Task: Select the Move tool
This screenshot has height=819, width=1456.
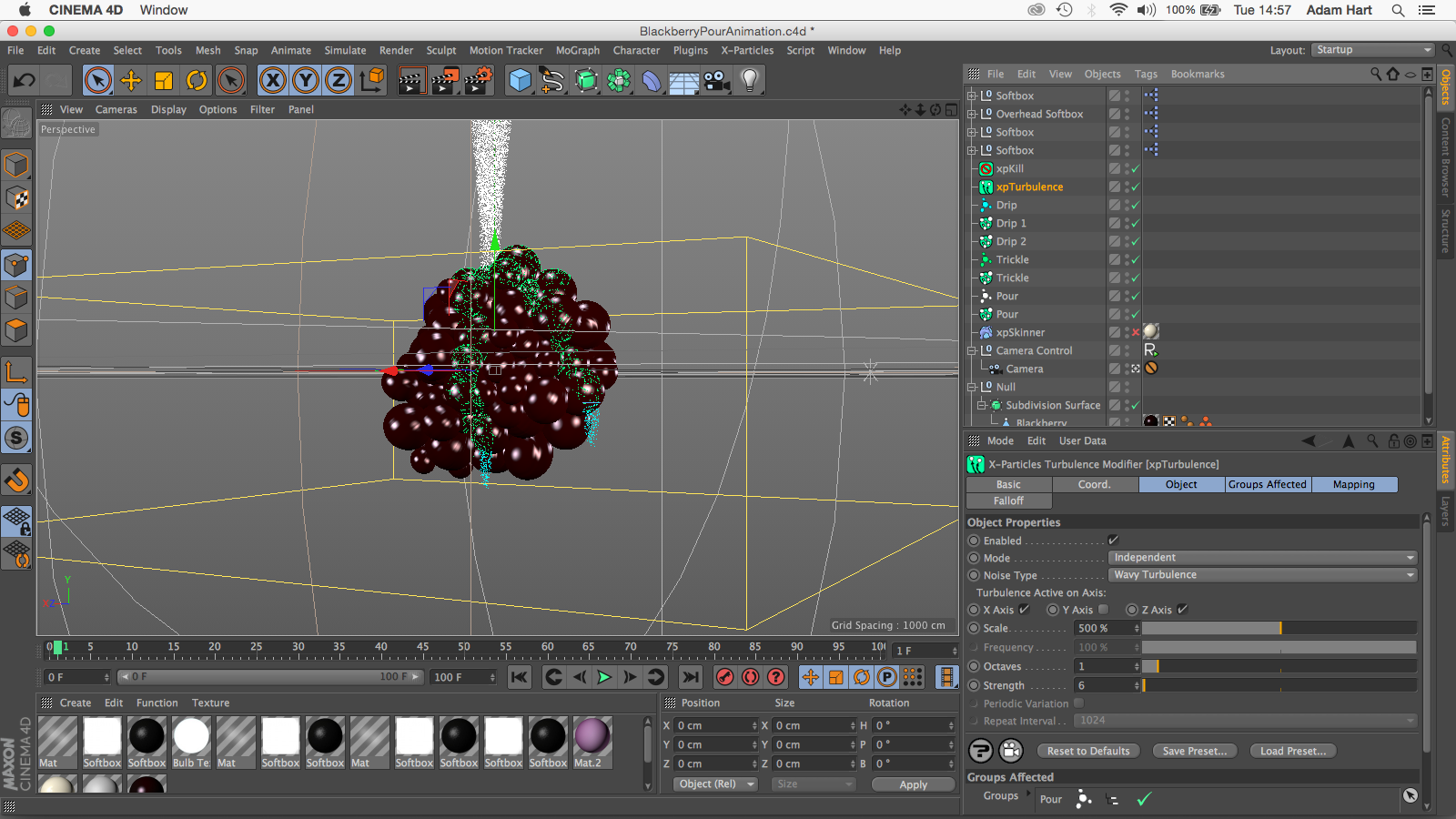Action: pyautogui.click(x=131, y=80)
